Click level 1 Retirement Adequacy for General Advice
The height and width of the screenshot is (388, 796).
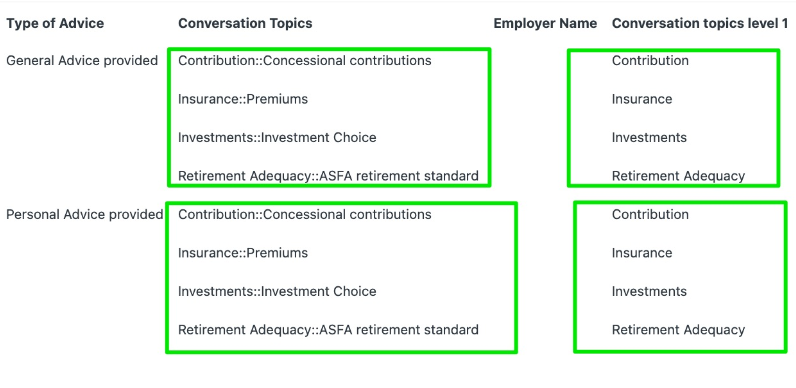(x=678, y=176)
